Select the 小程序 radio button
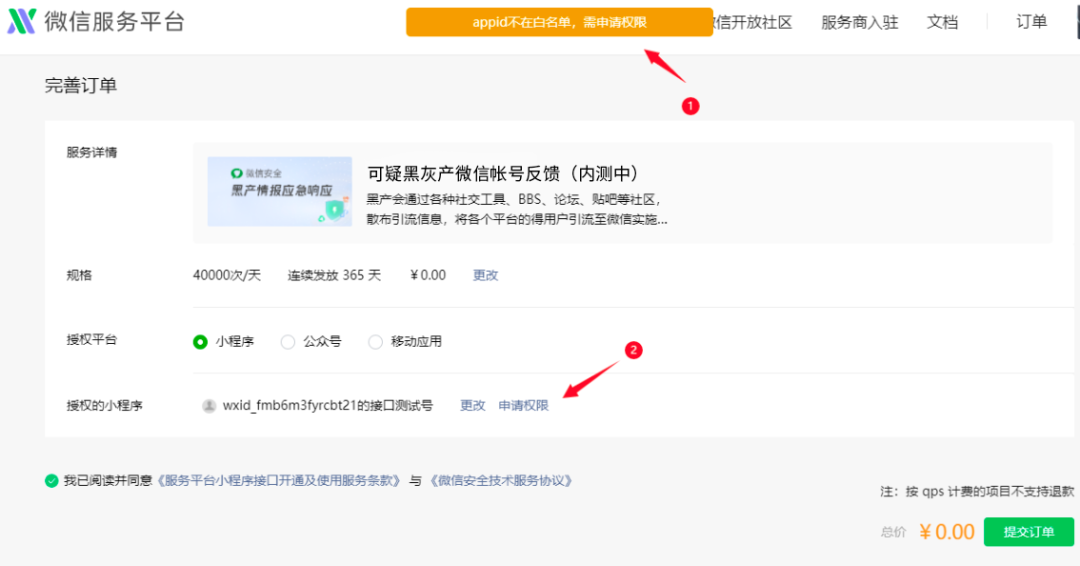The image size is (1080, 566). [x=200, y=342]
